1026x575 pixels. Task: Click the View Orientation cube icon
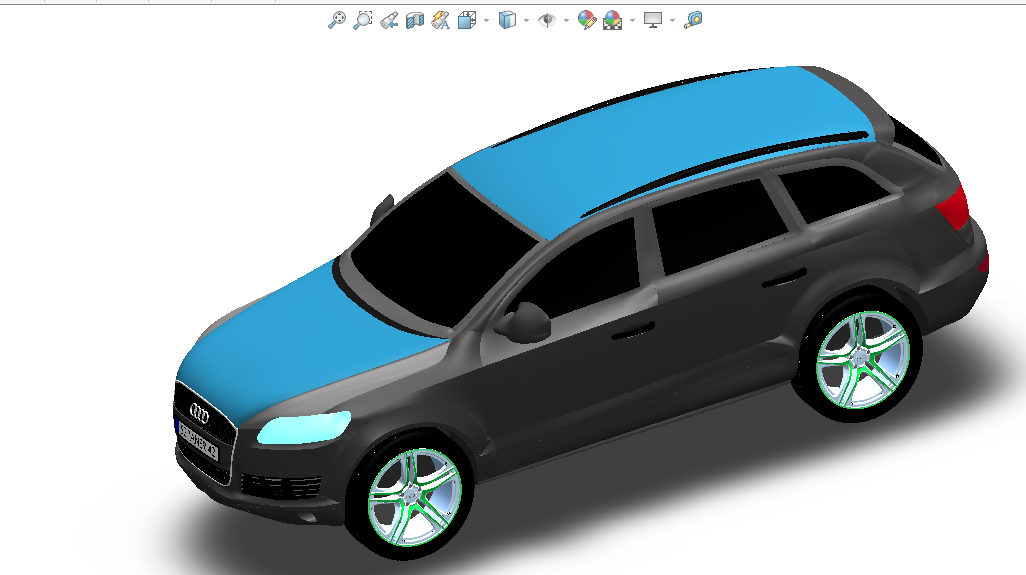pyautogui.click(x=467, y=20)
